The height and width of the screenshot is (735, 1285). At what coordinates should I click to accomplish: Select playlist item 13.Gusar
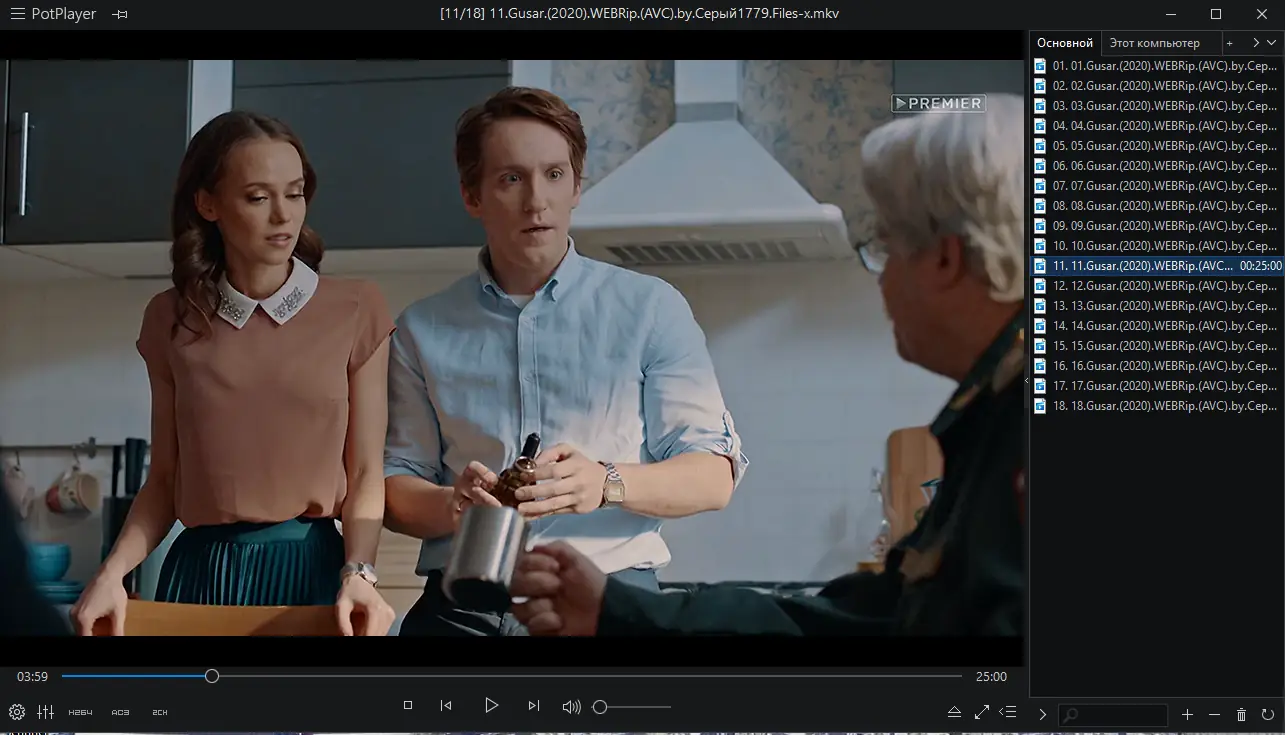coord(1157,306)
